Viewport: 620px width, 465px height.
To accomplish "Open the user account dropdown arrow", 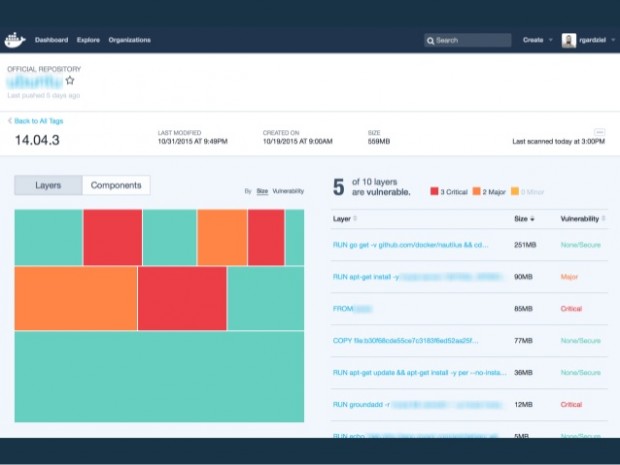I will 613,40.
